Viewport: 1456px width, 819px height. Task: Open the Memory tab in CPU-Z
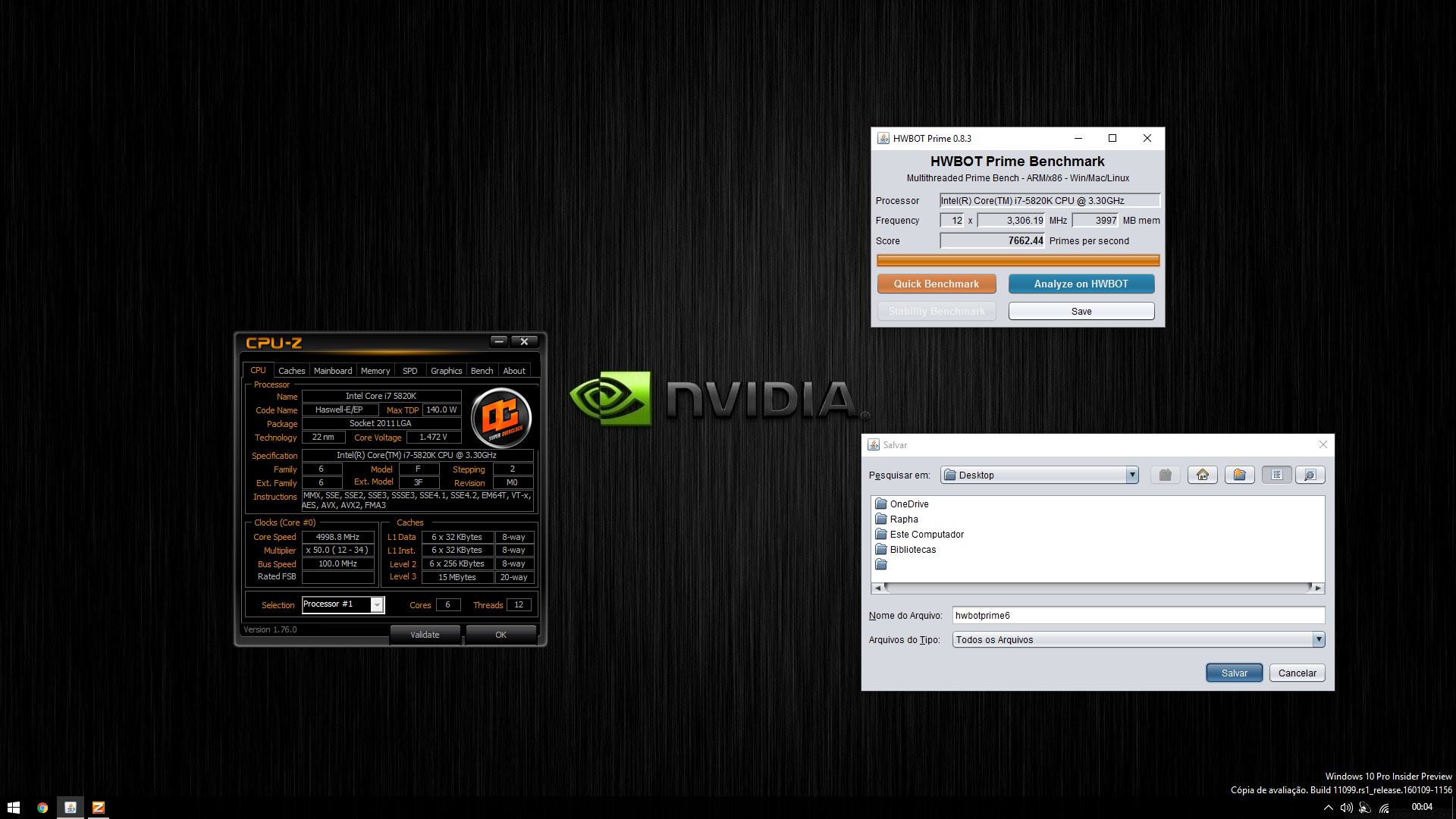point(375,371)
